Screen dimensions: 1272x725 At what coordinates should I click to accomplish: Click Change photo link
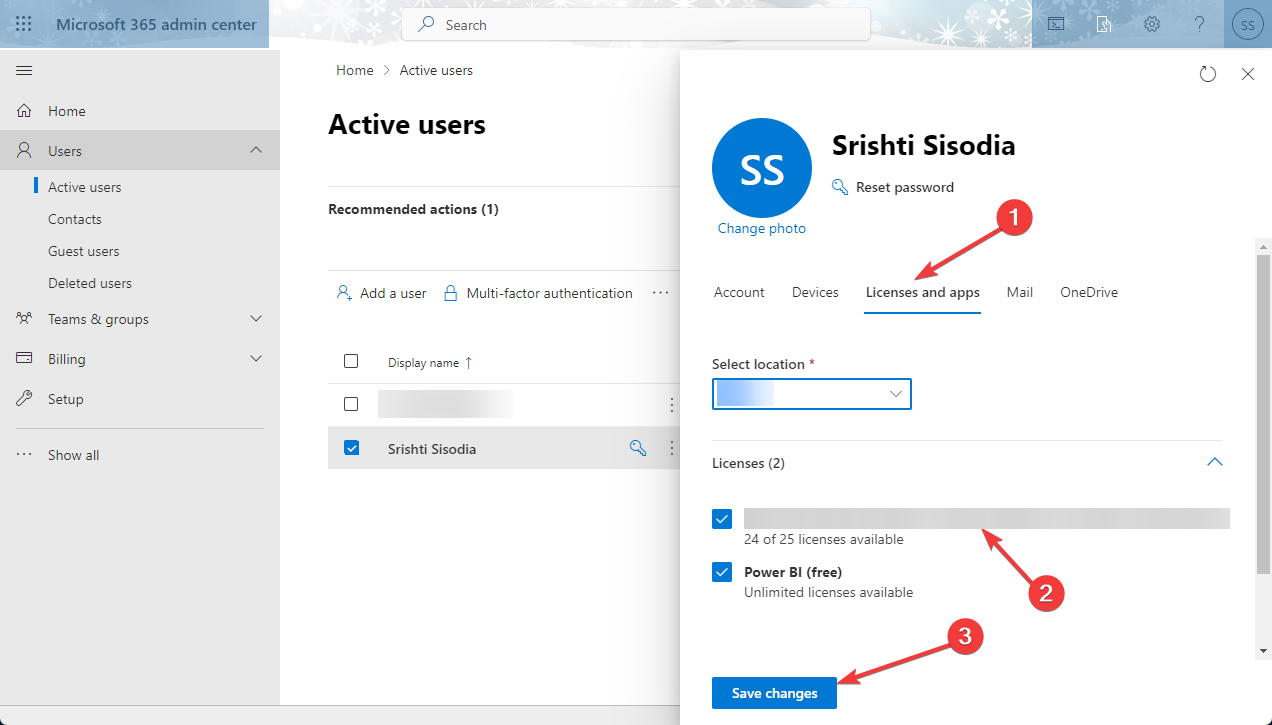(762, 228)
